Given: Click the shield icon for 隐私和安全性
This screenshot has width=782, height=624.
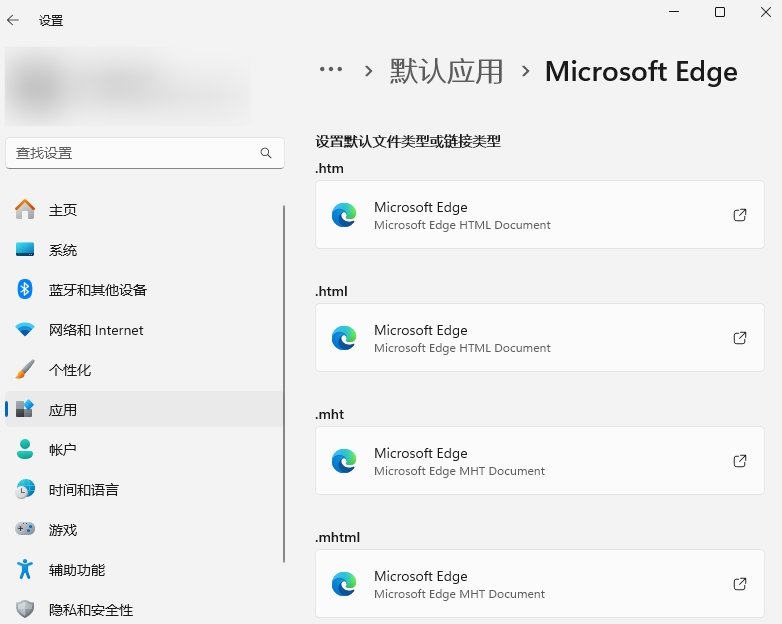Looking at the screenshot, I should coord(25,610).
